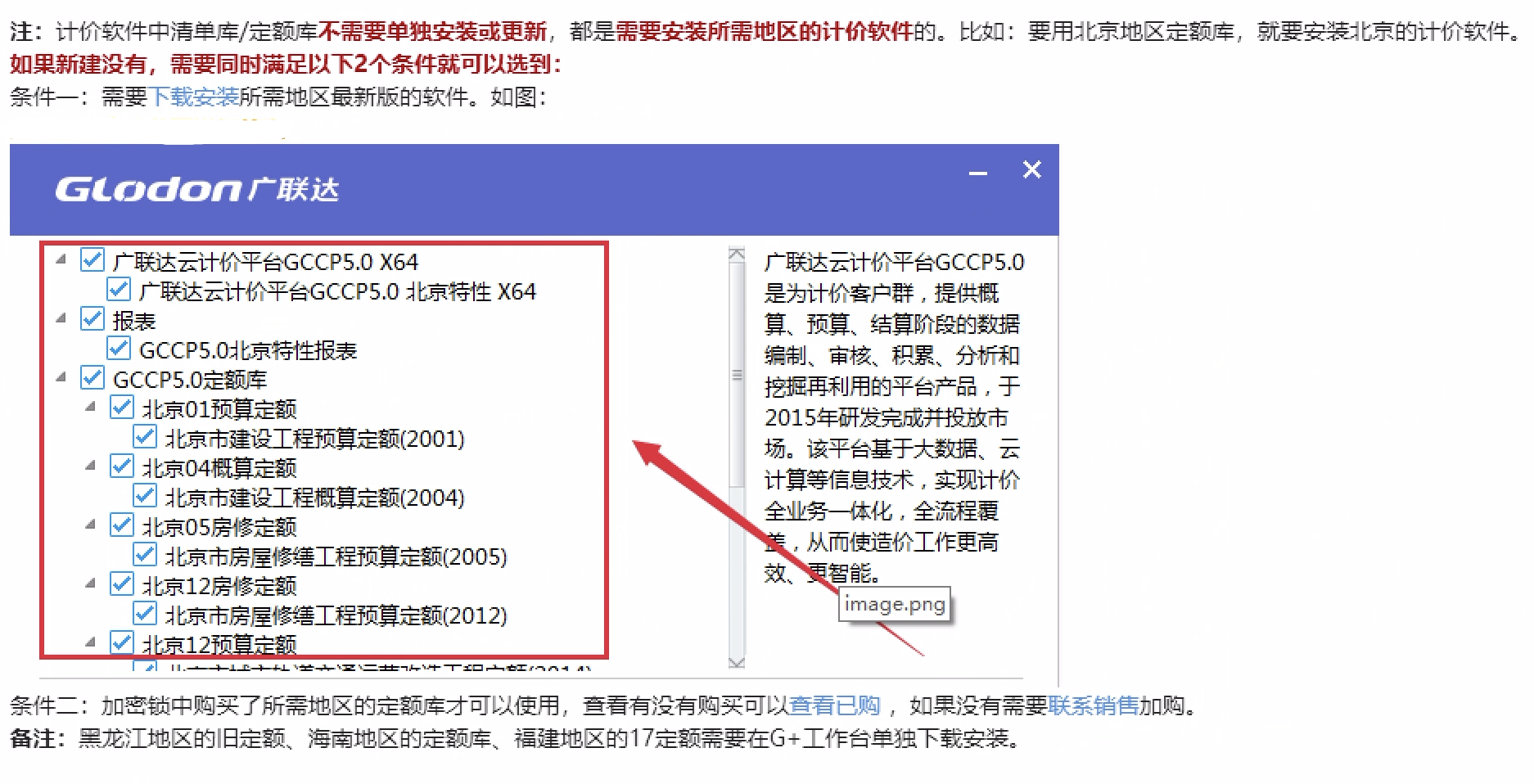Select the GCCP5.0北京特性报表 label
1534x784 pixels.
248,350
